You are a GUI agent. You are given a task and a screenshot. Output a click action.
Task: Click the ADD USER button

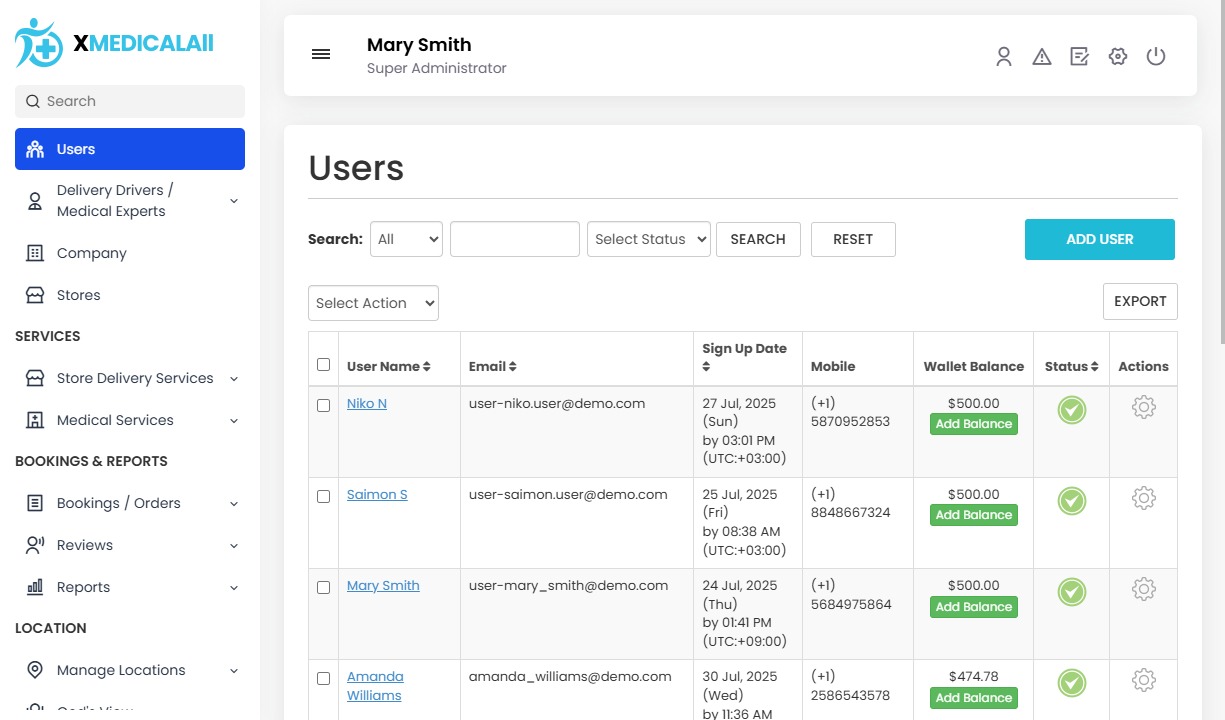(1099, 239)
